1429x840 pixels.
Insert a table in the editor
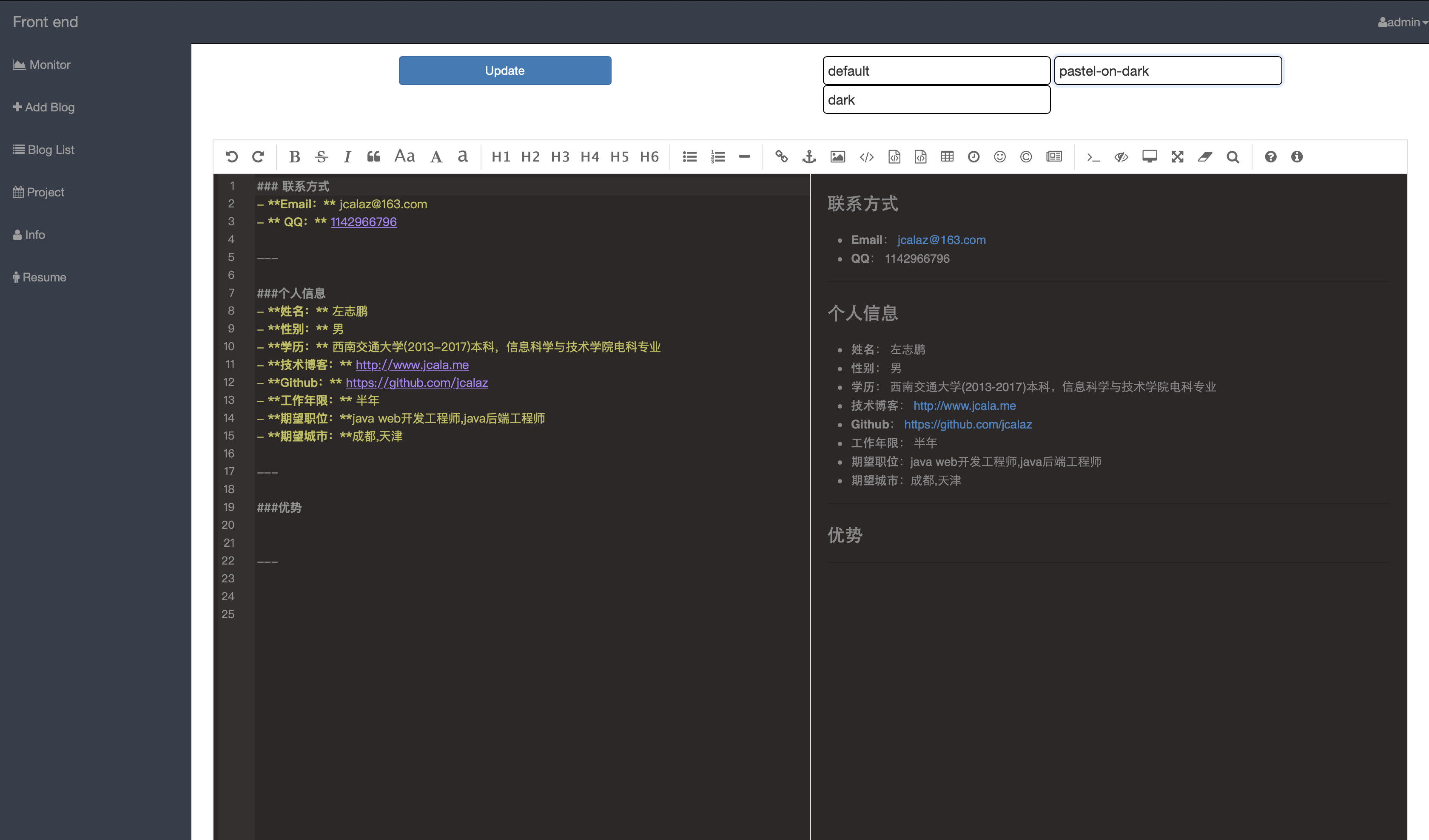tap(947, 156)
